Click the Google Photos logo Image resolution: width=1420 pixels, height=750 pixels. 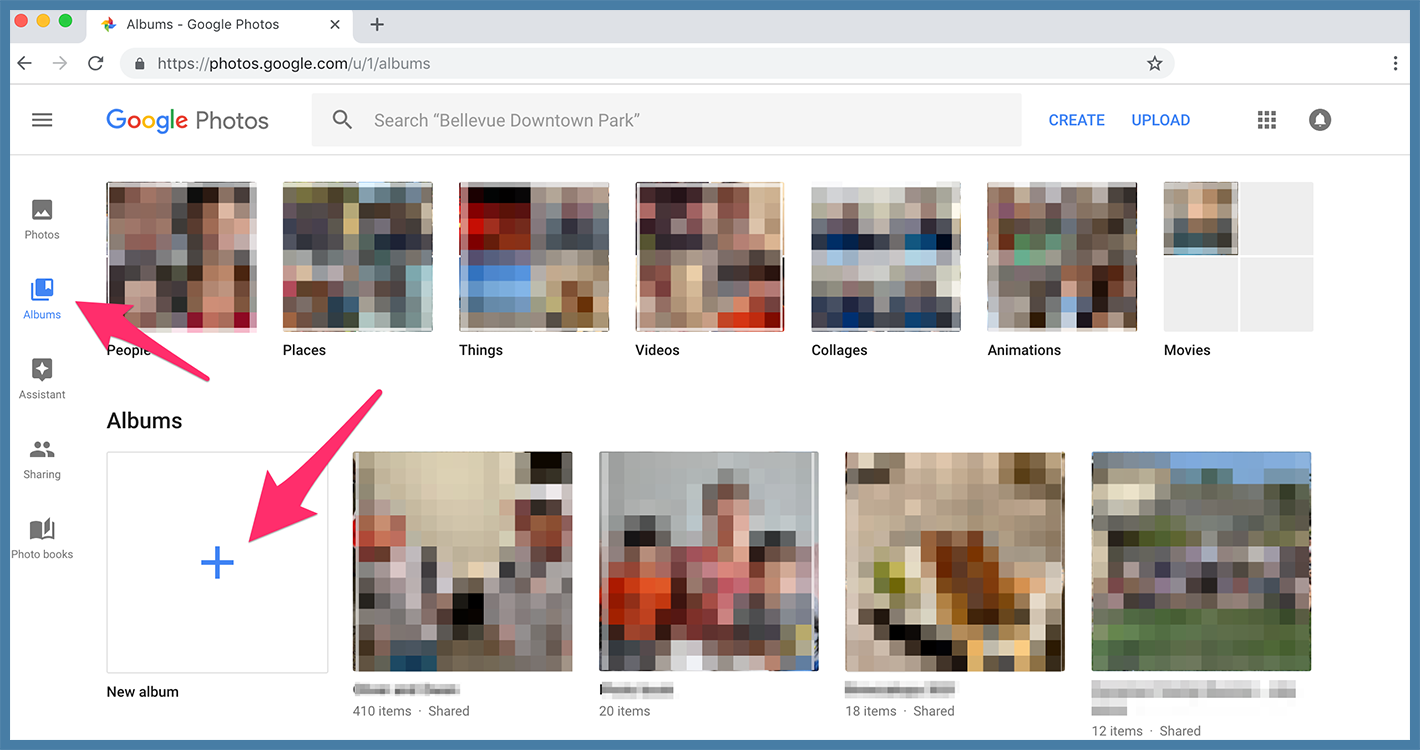coord(187,119)
